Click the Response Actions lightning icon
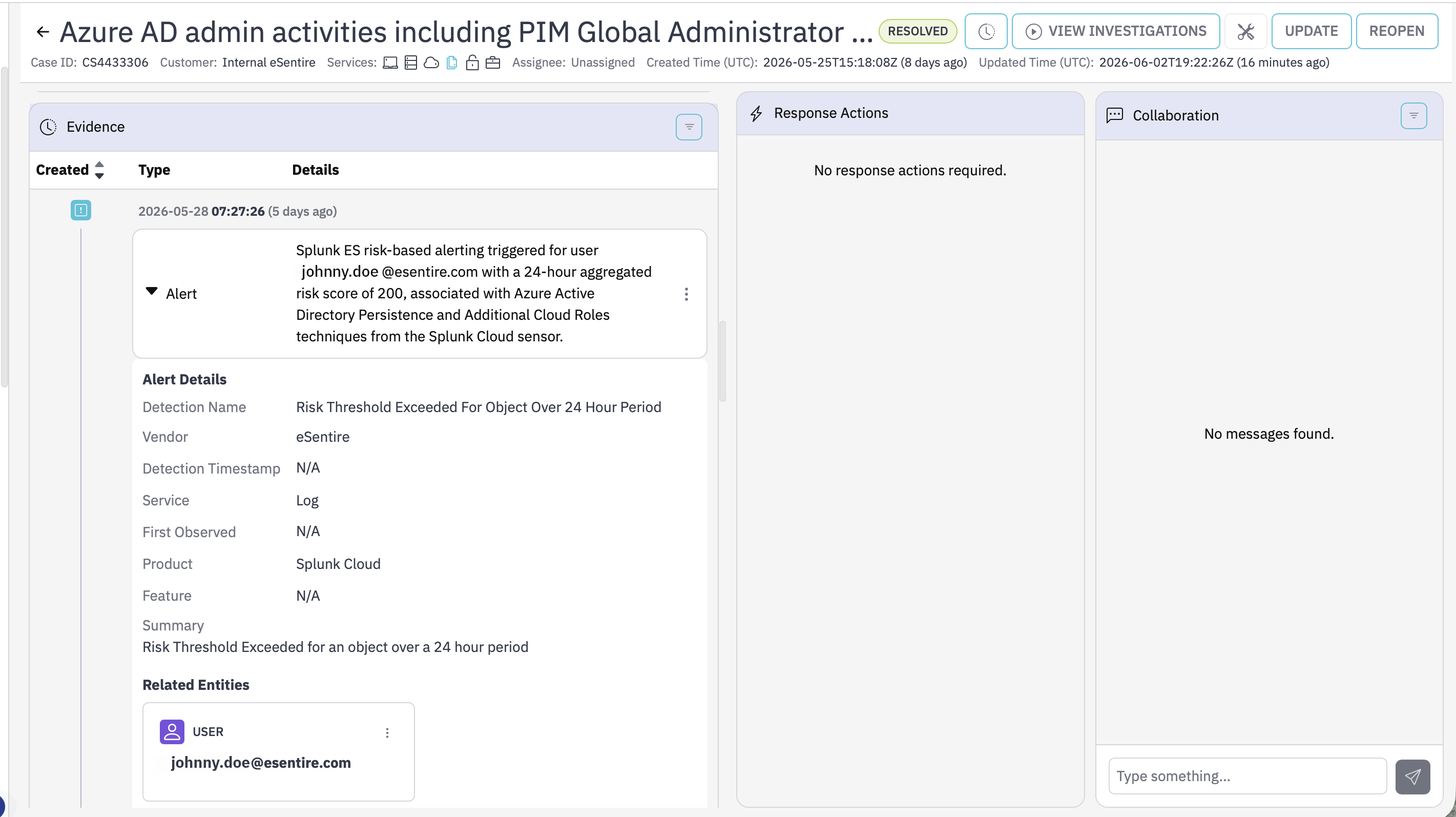The height and width of the screenshot is (817, 1456). coord(756,113)
